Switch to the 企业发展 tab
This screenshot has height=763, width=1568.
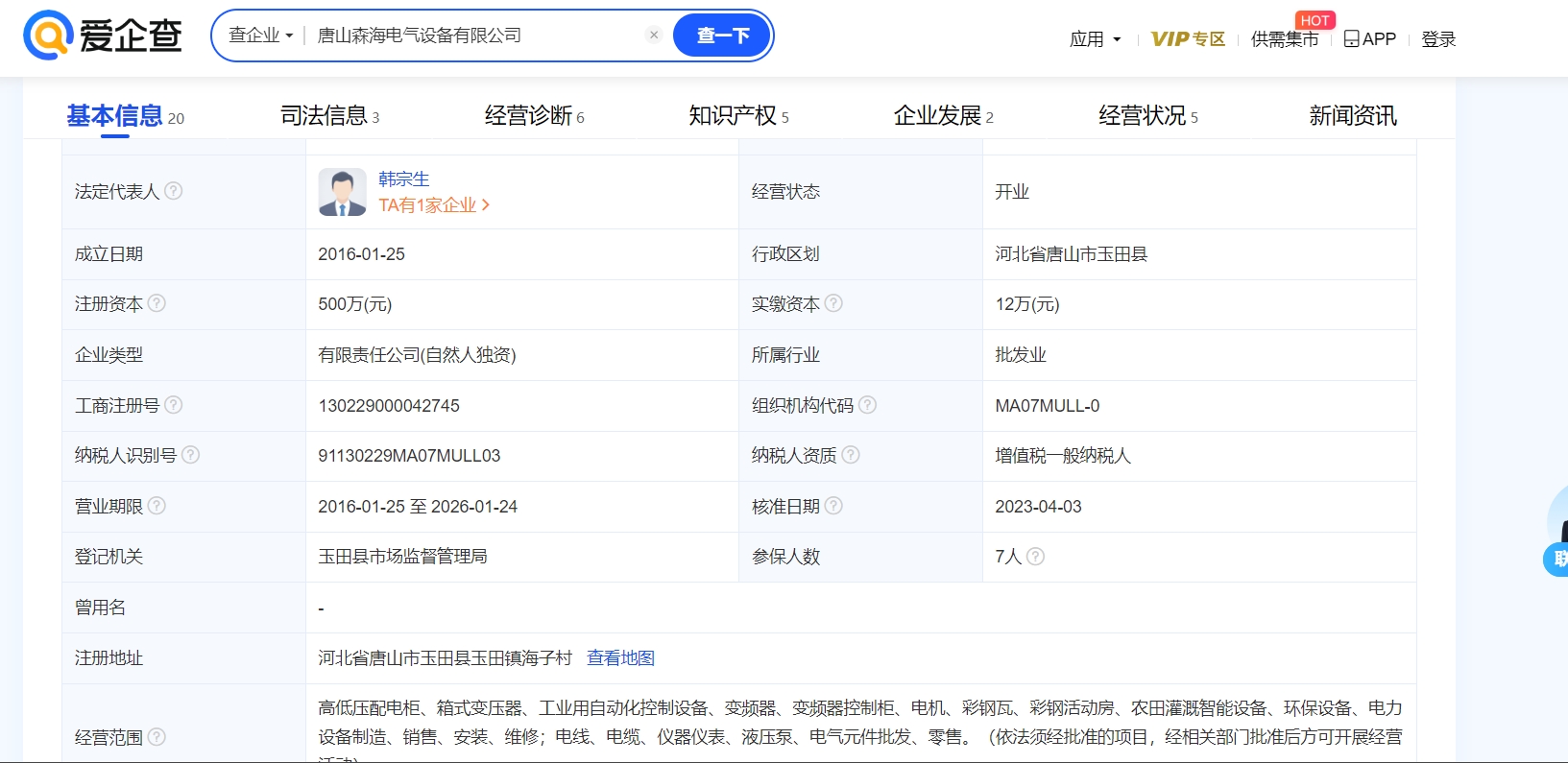(x=943, y=116)
